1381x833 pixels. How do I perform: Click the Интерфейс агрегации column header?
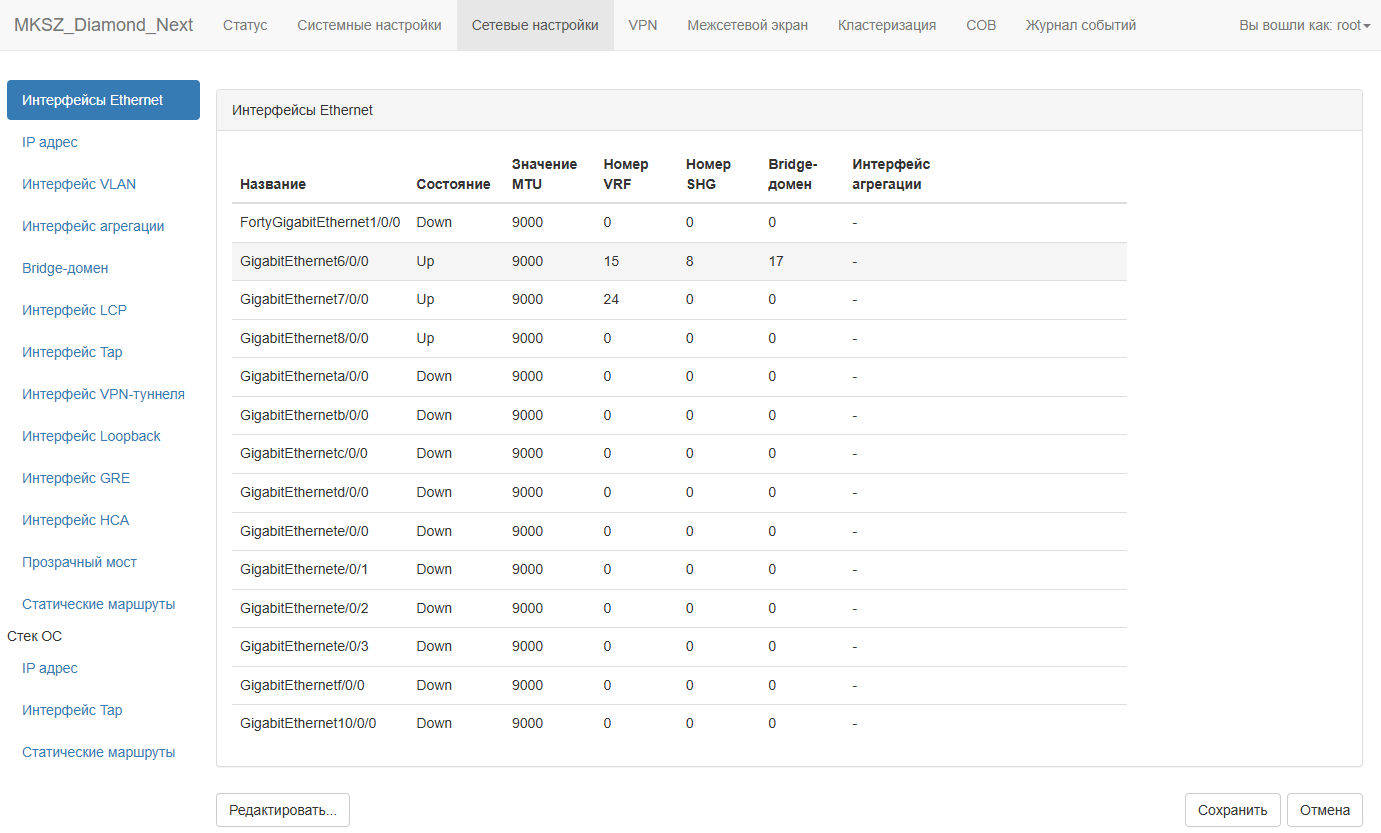[891, 174]
